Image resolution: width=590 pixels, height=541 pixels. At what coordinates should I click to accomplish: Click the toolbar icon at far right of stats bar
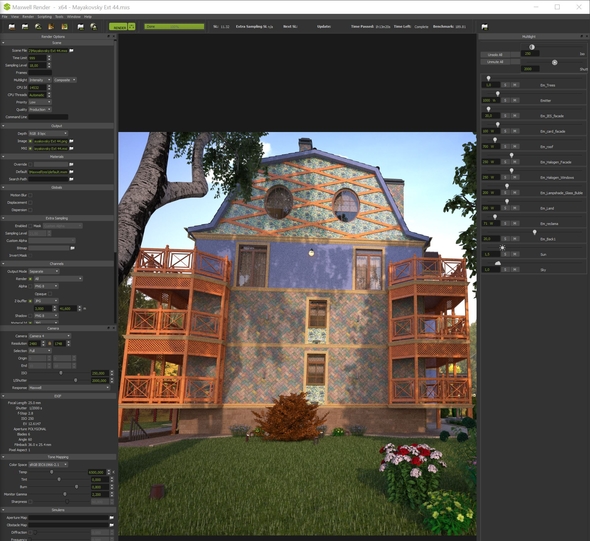(x=485, y=27)
